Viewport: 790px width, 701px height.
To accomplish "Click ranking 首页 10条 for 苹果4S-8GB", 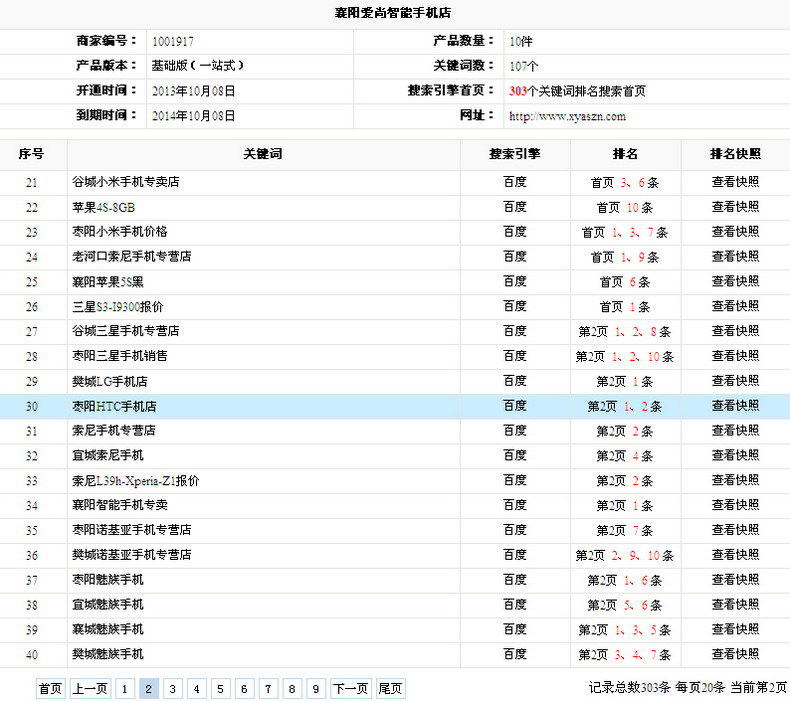I will tap(625, 208).
